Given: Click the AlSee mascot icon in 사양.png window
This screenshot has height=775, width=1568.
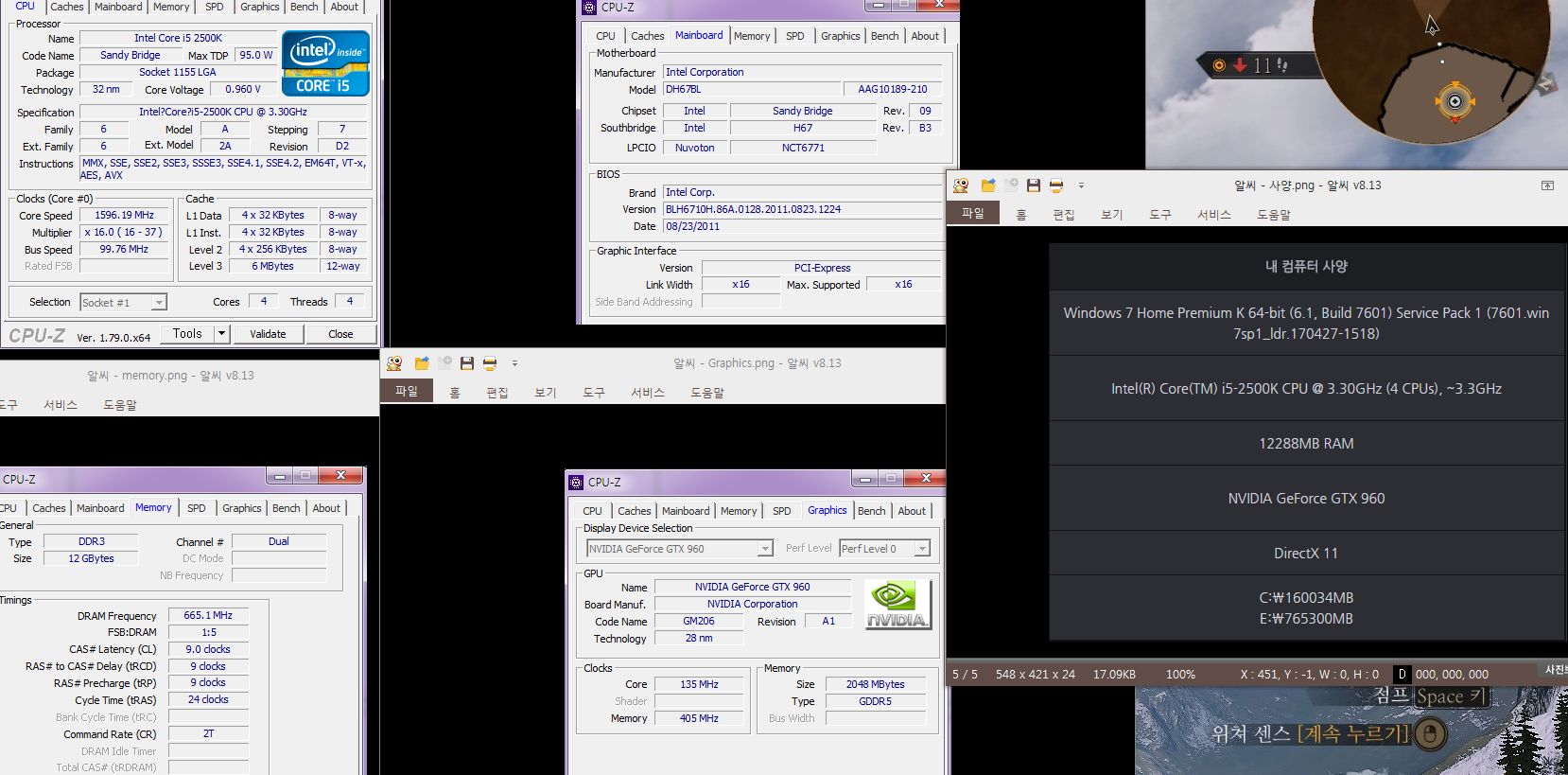Looking at the screenshot, I should (961, 185).
